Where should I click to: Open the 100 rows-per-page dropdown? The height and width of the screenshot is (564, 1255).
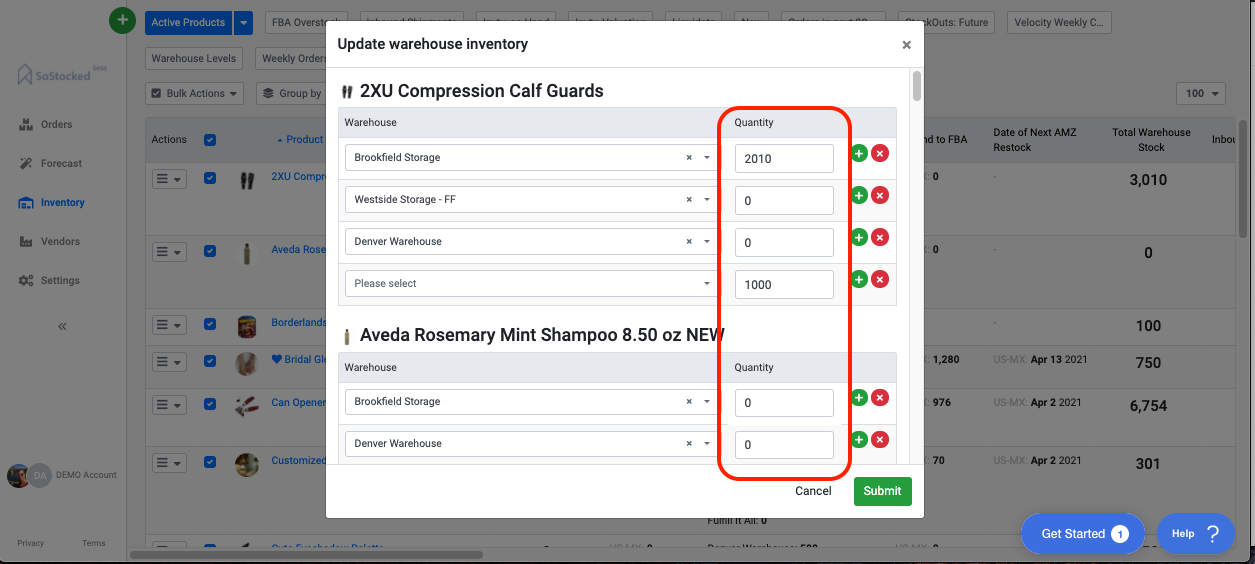1201,93
